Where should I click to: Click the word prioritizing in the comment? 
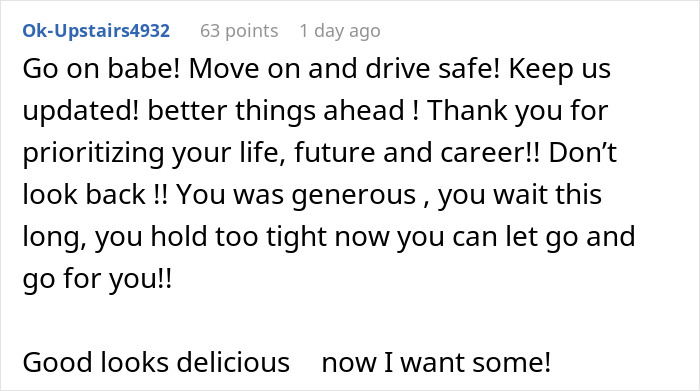click(93, 152)
